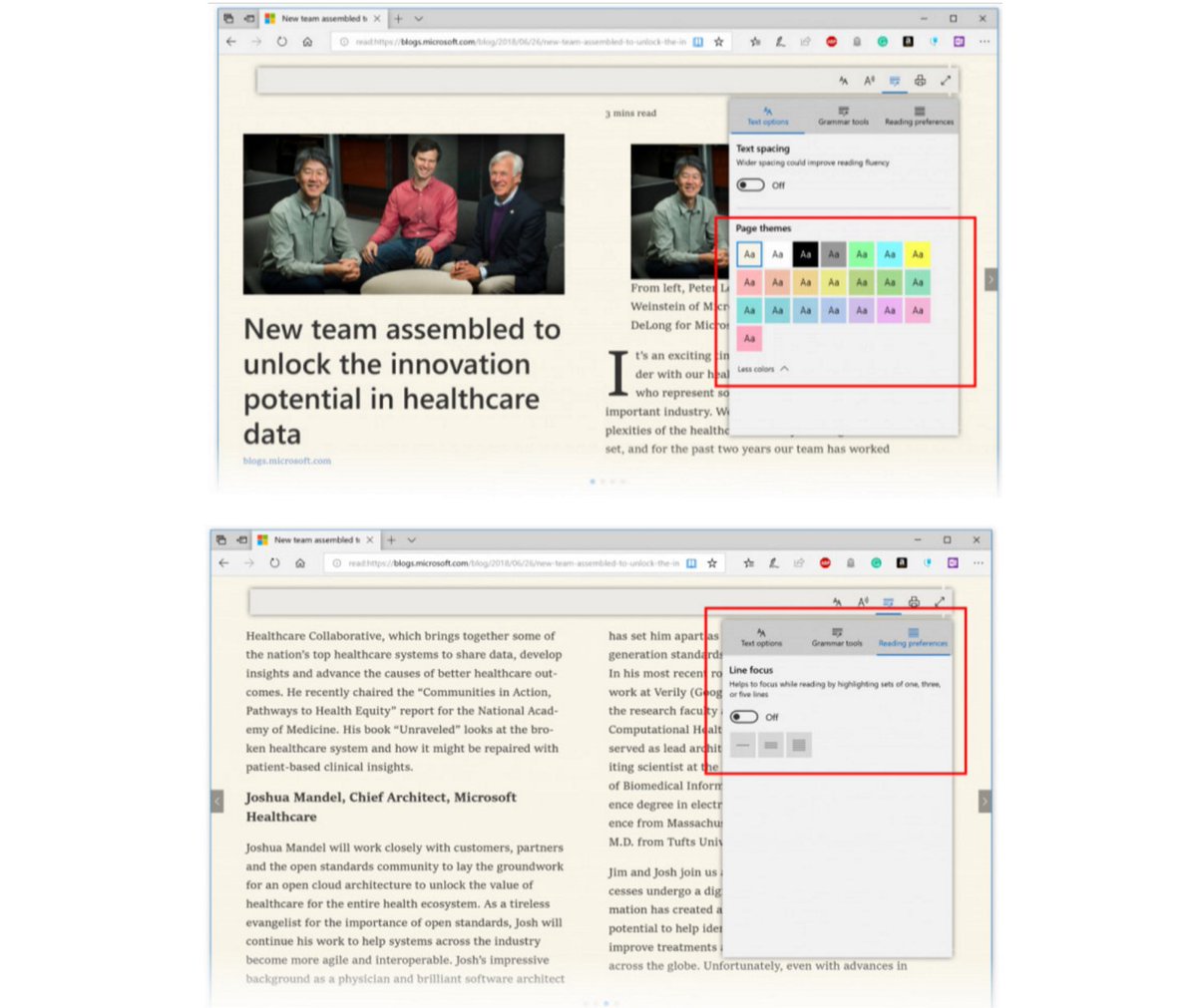The width and height of the screenshot is (1197, 1008).
Task: Select the black page theme swatch
Action: tap(805, 254)
